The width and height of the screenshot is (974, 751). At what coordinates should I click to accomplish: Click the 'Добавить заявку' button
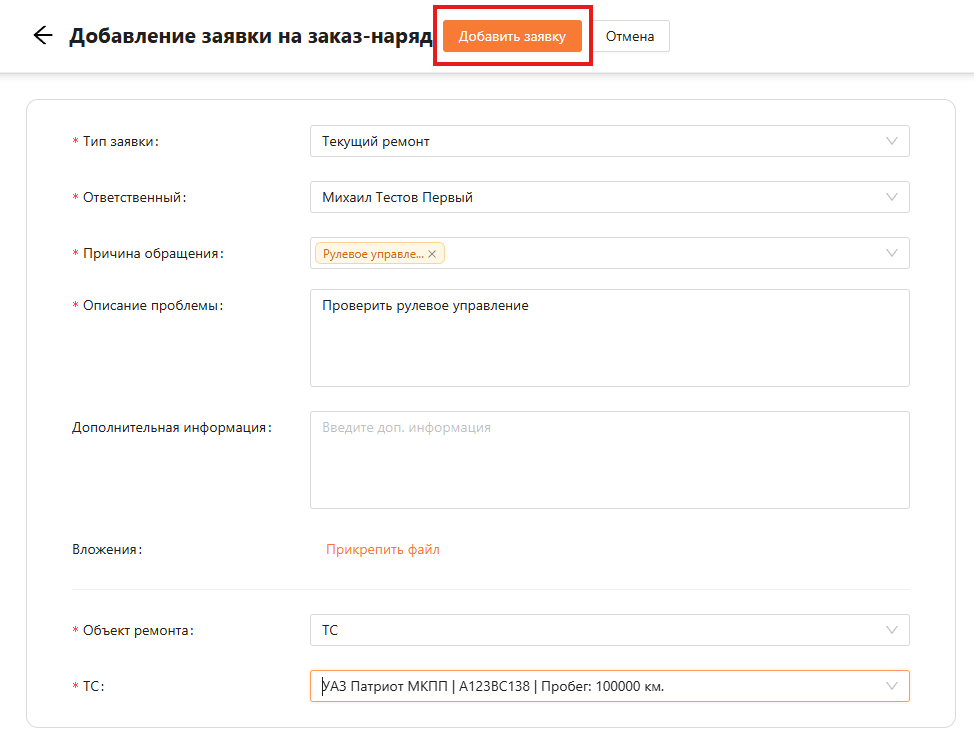(x=512, y=36)
